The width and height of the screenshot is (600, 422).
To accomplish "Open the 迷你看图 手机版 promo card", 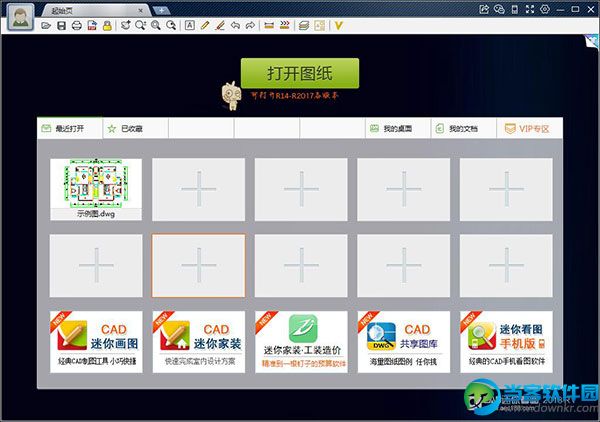I will click(506, 342).
